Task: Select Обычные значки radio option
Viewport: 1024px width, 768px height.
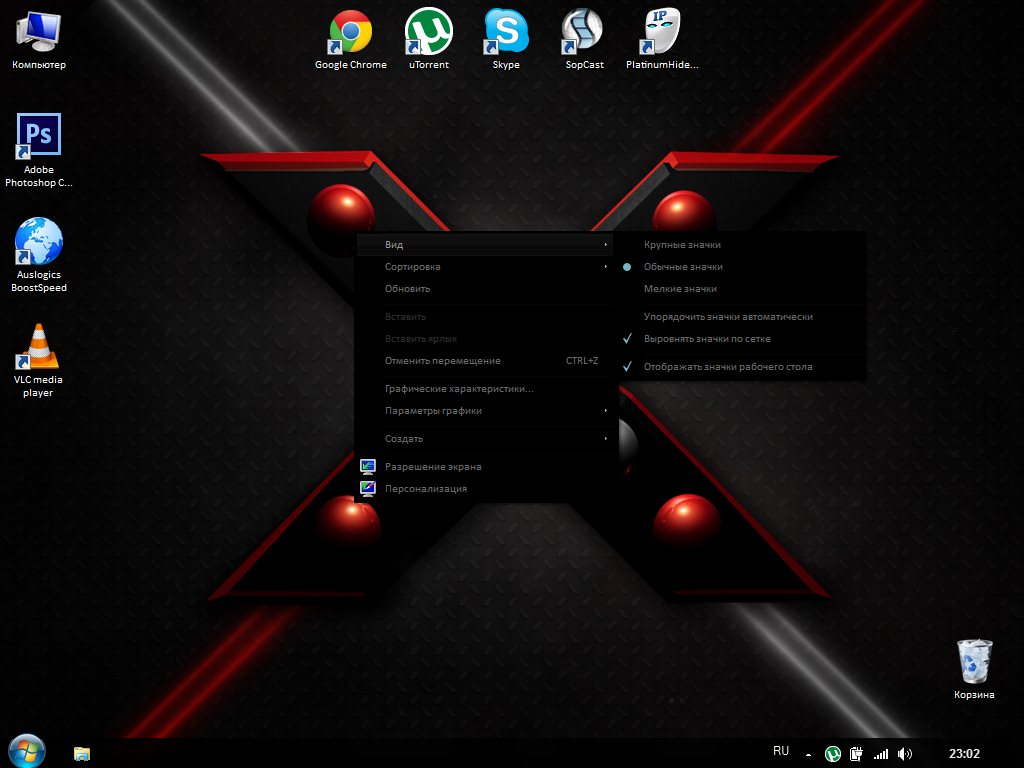Action: click(x=683, y=267)
